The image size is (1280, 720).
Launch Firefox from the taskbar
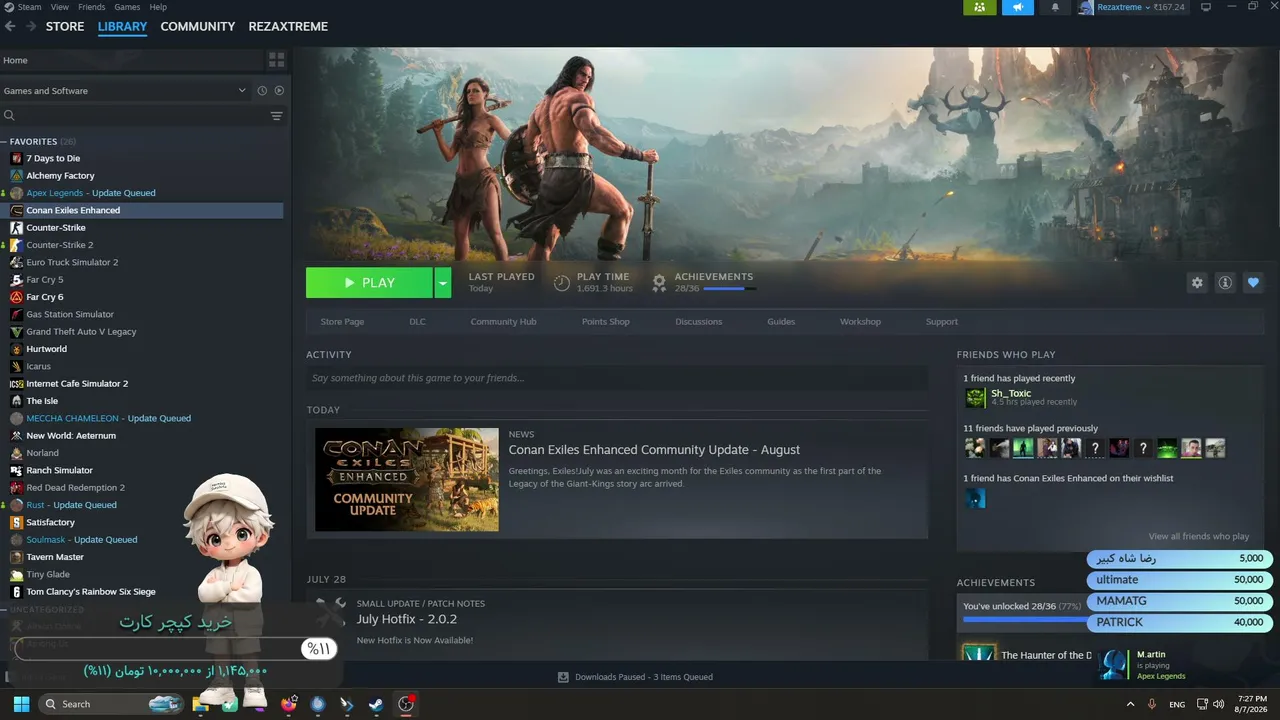pos(290,704)
